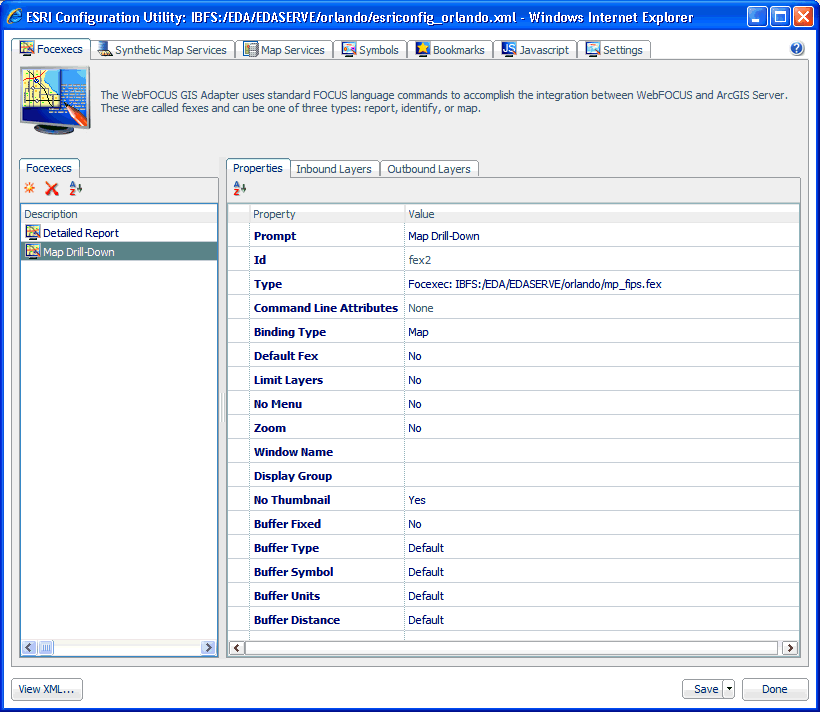Click the Save button
The image size is (820, 712).
703,689
